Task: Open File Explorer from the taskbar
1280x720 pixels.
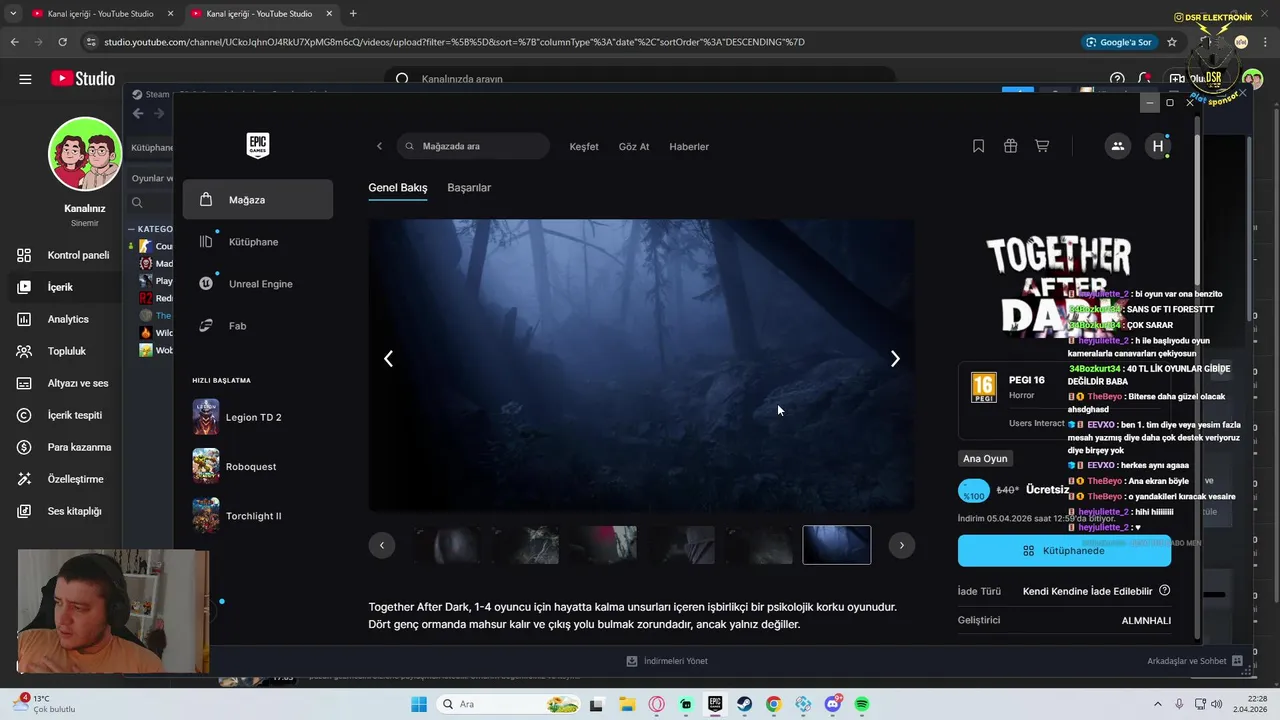Action: 626,704
